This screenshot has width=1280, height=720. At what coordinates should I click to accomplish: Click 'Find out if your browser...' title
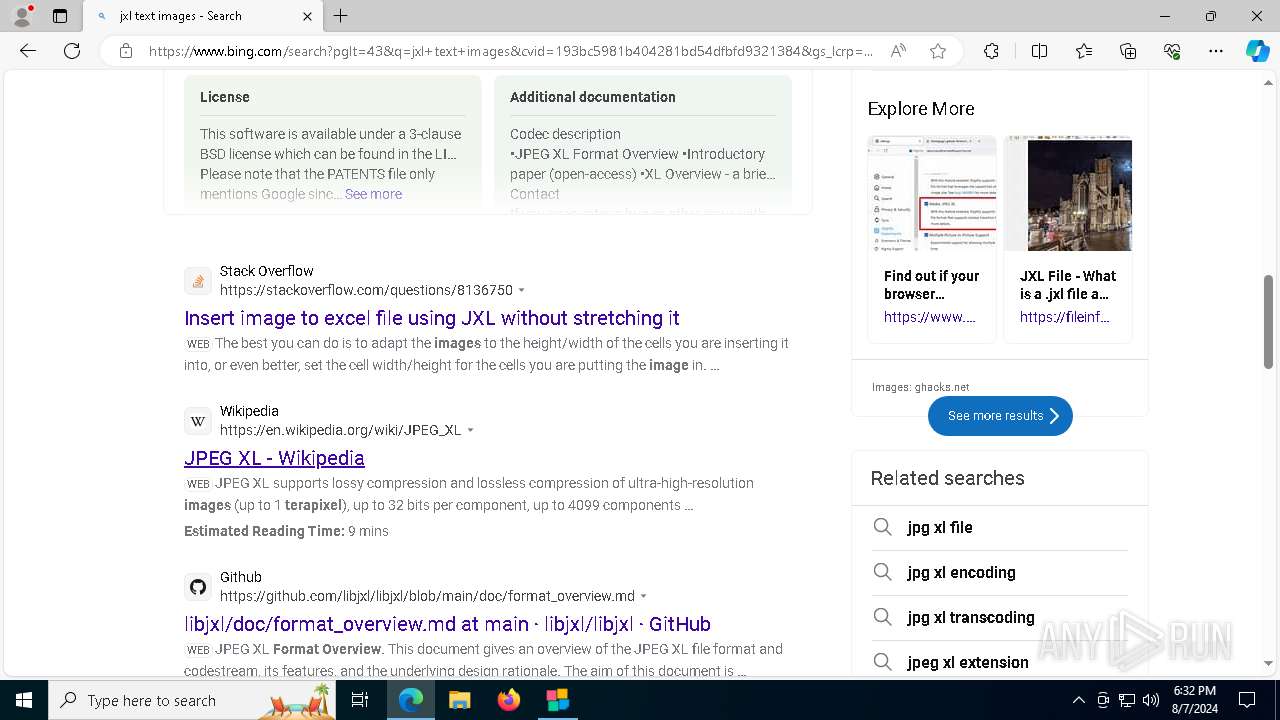pos(932,285)
